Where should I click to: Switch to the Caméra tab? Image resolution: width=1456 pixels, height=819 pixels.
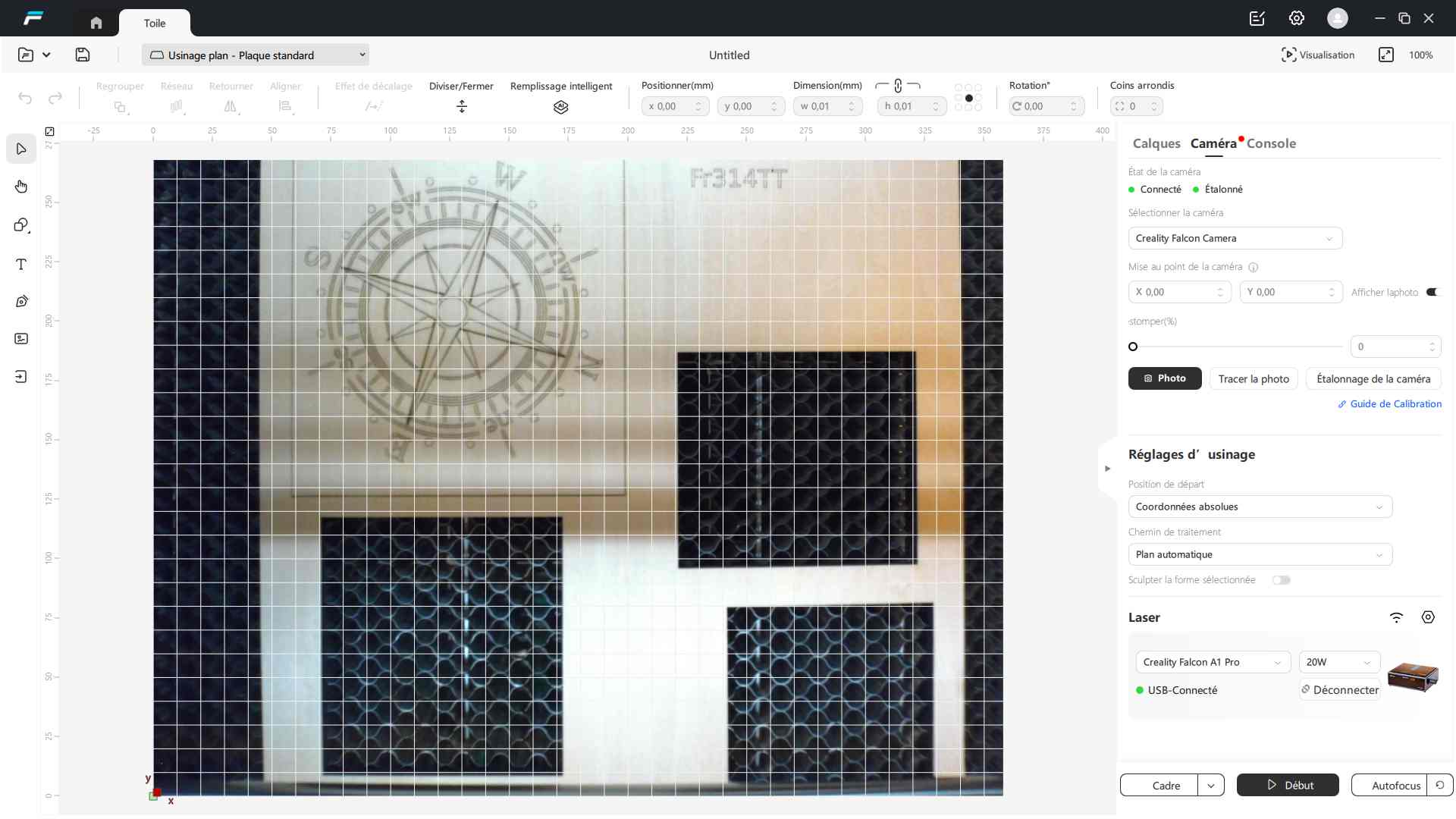coord(1213,143)
